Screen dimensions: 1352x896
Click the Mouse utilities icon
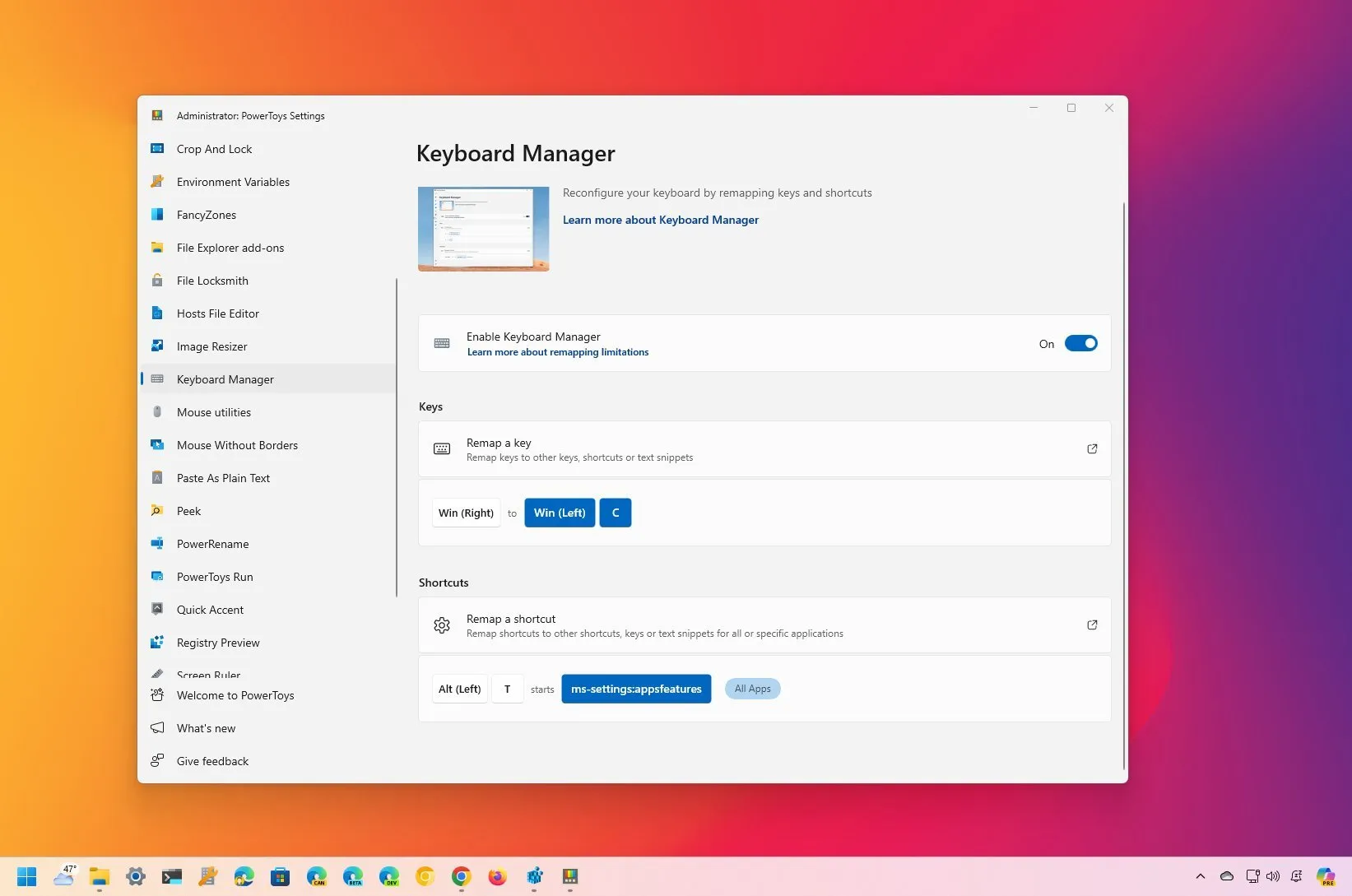click(x=157, y=412)
